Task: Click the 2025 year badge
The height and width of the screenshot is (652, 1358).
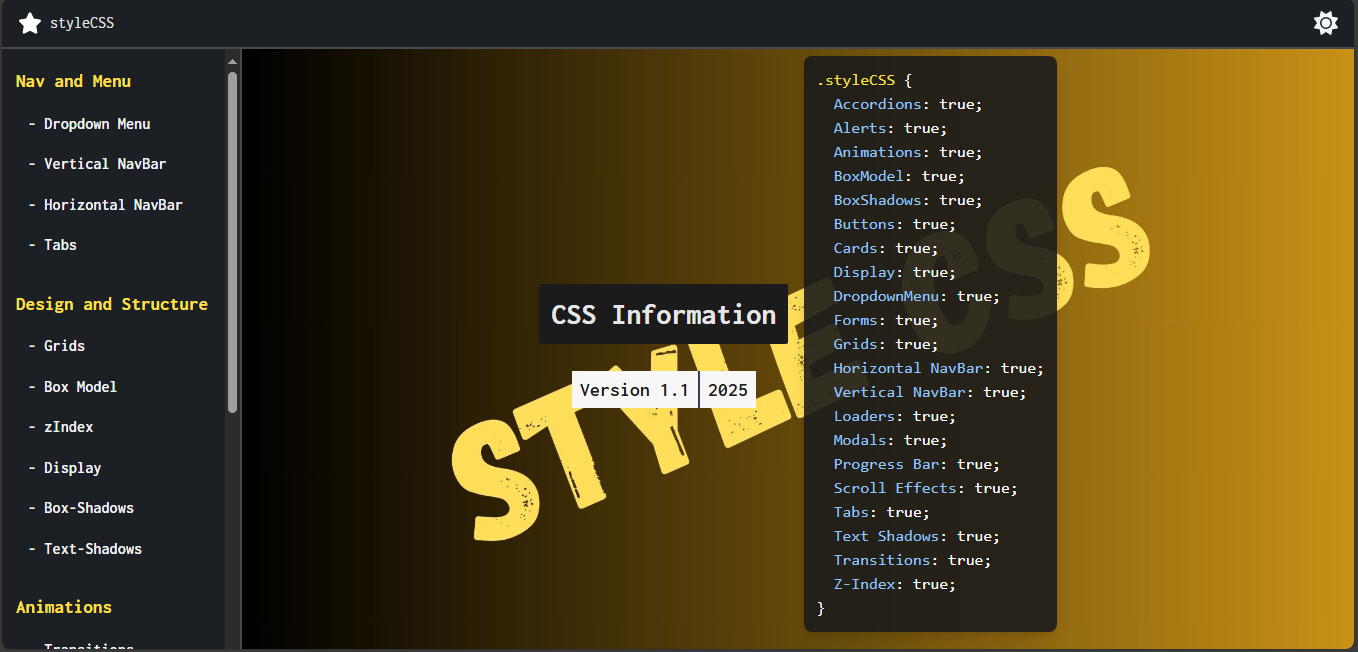Action: coord(728,390)
